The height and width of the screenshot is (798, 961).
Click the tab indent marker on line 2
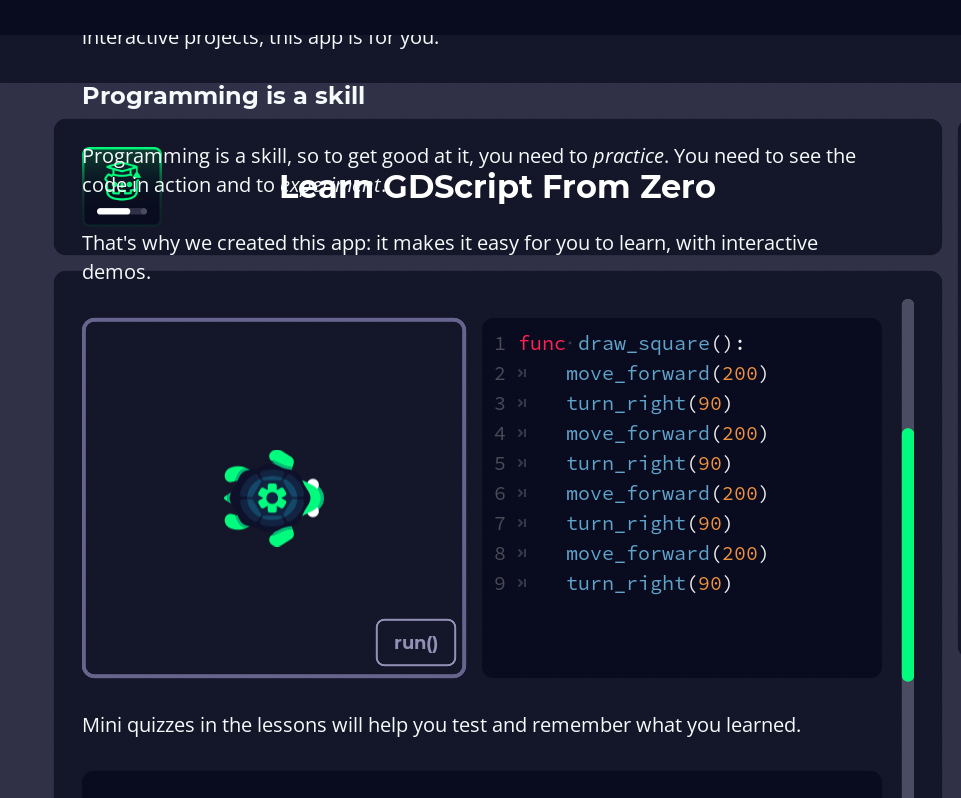pyautogui.click(x=522, y=373)
